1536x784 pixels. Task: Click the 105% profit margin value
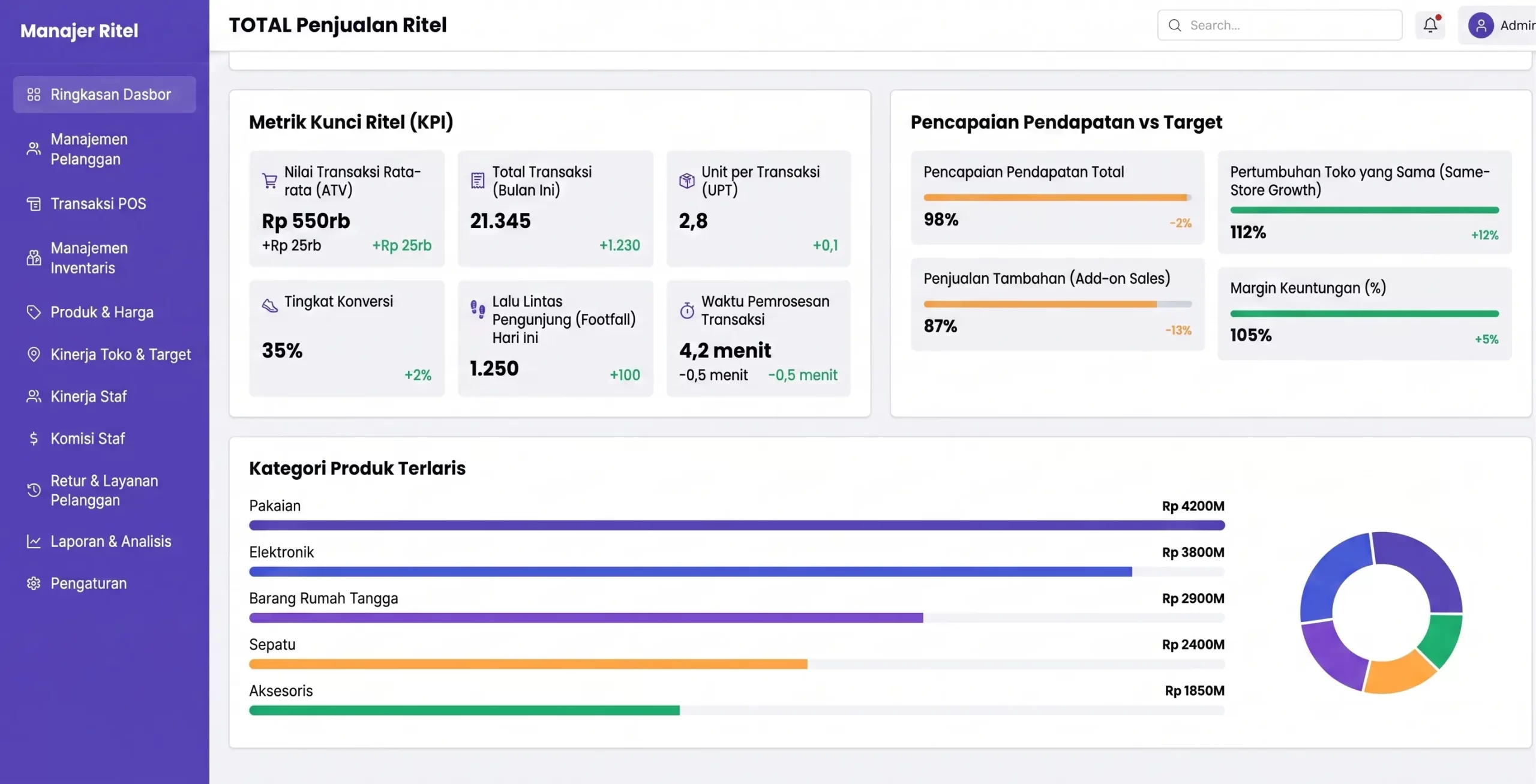tap(1251, 335)
